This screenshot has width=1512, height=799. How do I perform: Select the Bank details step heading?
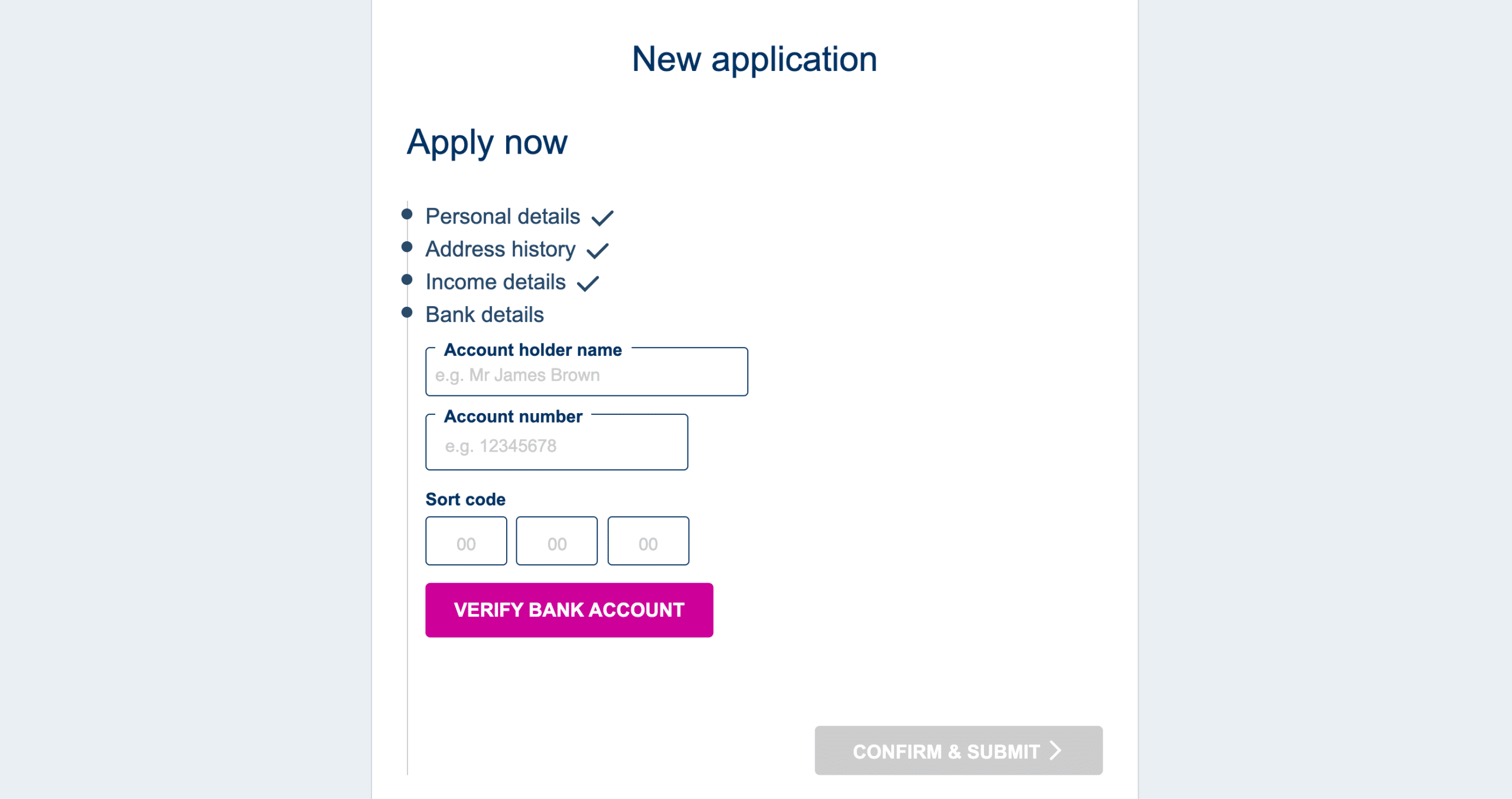tap(484, 315)
